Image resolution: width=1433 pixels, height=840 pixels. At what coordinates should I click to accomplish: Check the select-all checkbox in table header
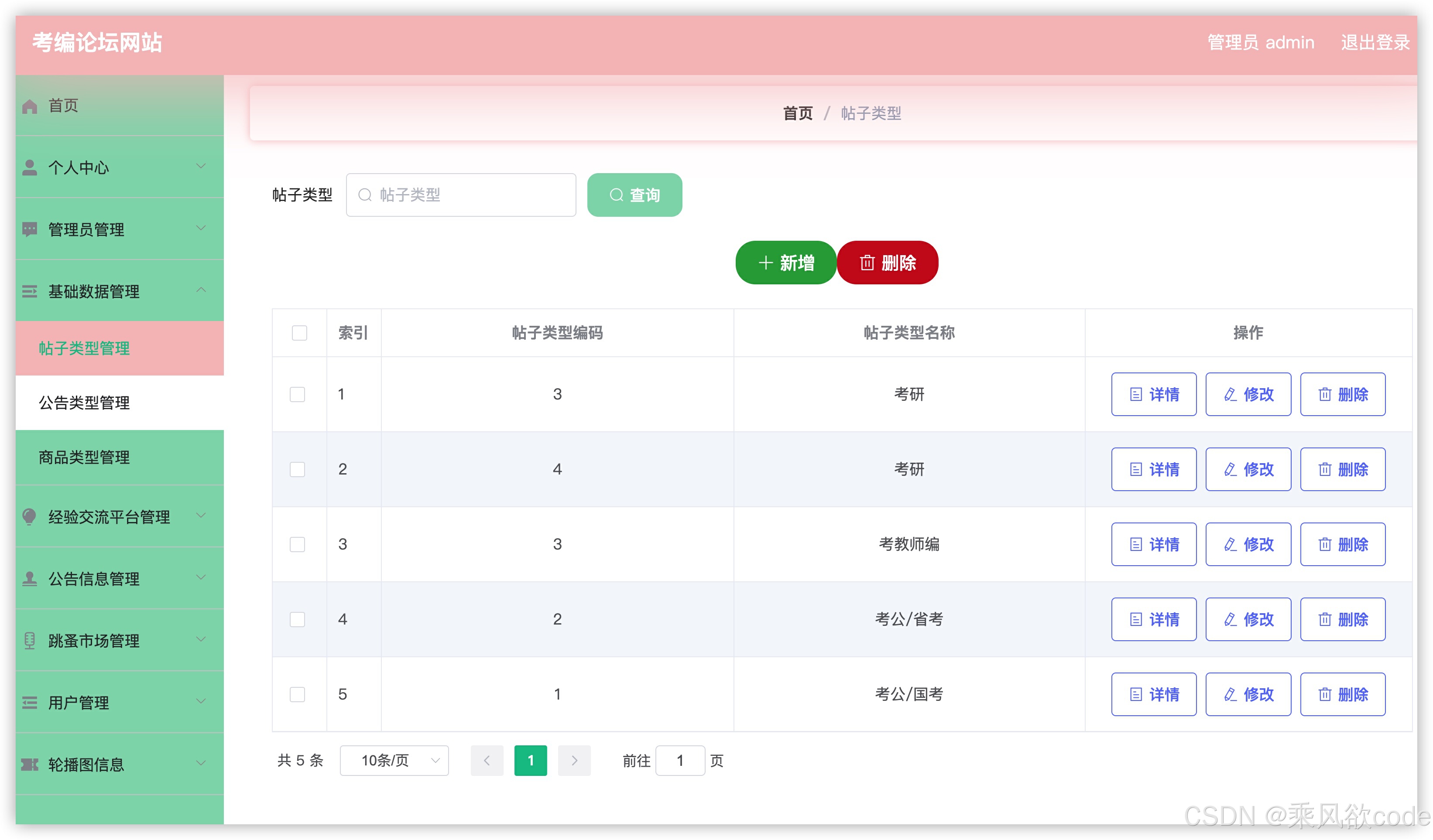pos(298,334)
